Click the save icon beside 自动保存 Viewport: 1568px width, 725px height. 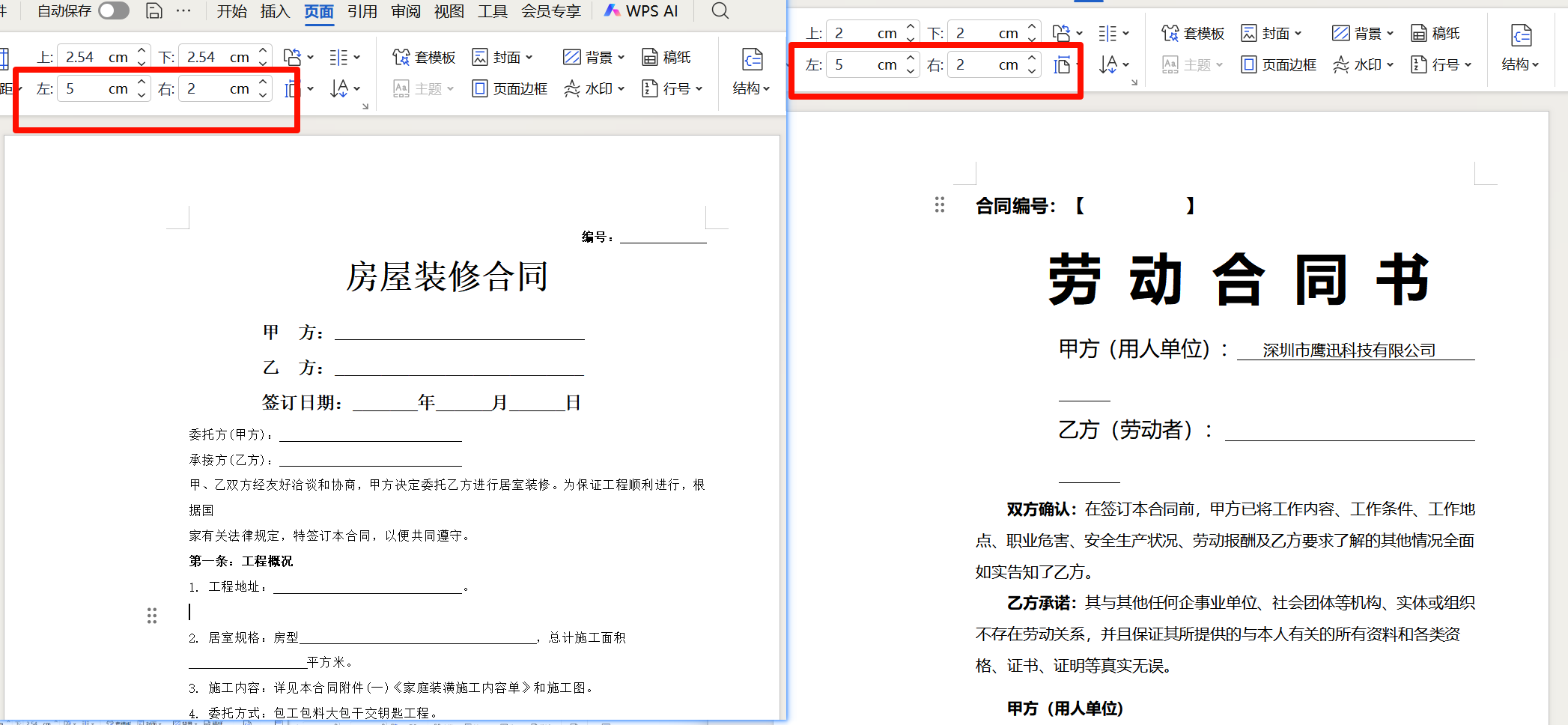pos(154,10)
